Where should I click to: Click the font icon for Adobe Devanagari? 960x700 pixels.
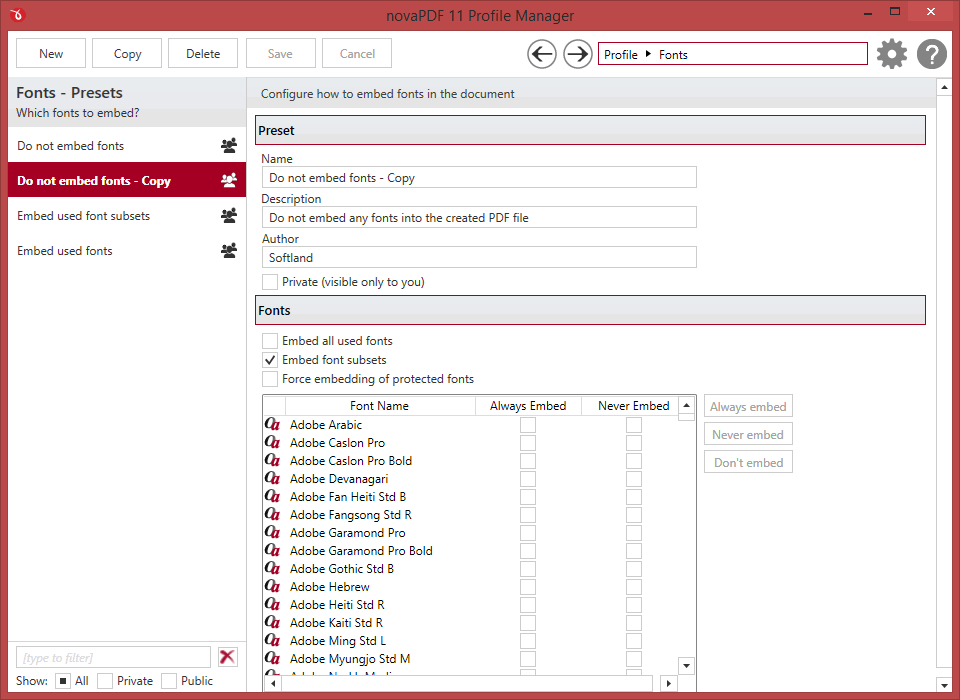[x=272, y=478]
